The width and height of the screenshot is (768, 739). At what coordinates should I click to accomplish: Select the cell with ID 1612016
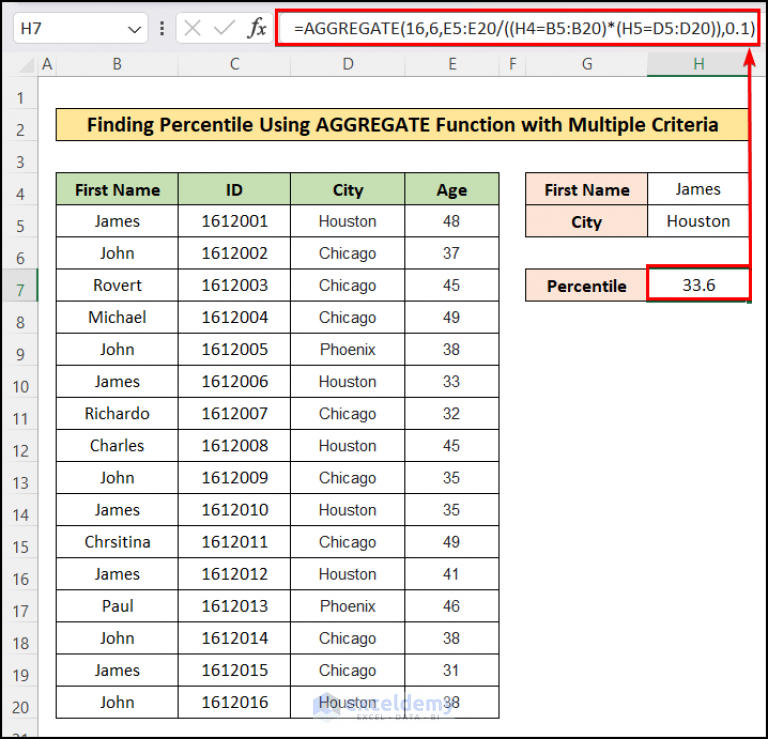[235, 702]
